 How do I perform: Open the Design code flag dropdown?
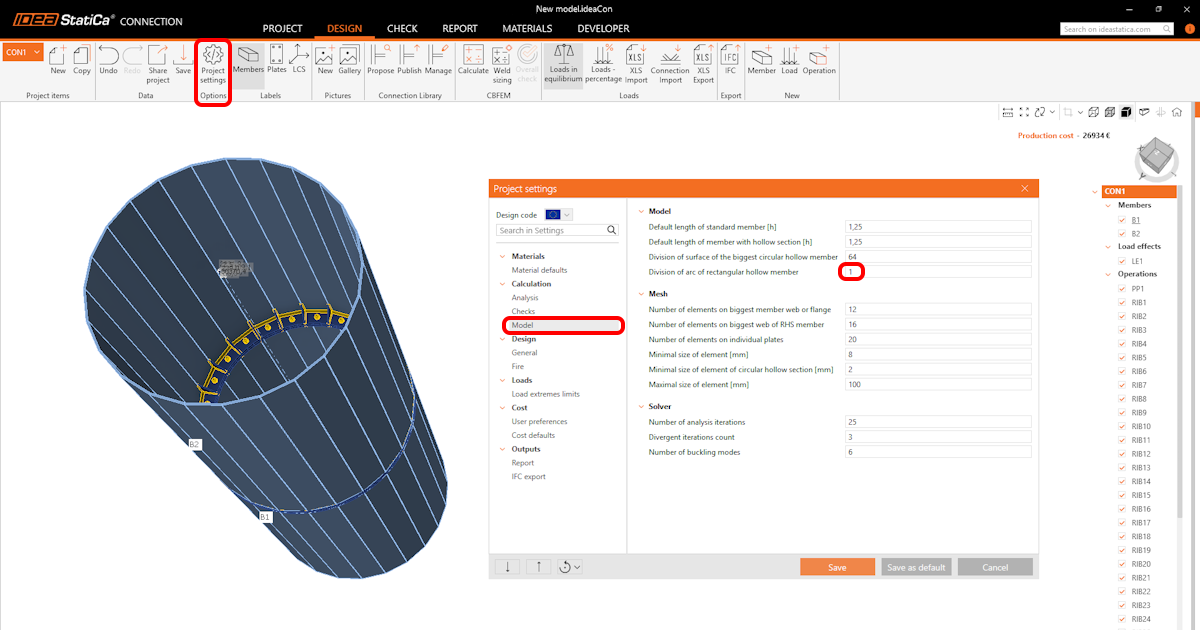tap(558, 214)
